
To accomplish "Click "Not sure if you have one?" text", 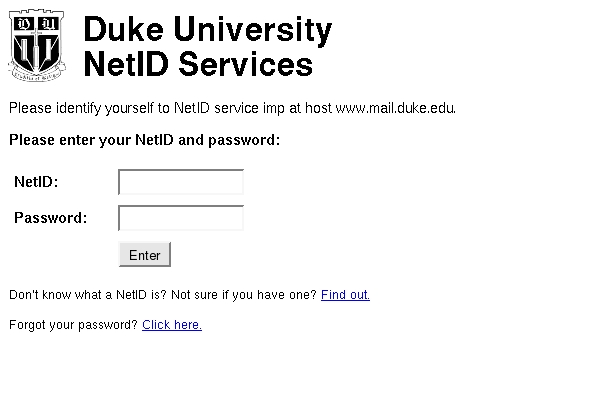I will (244, 295).
